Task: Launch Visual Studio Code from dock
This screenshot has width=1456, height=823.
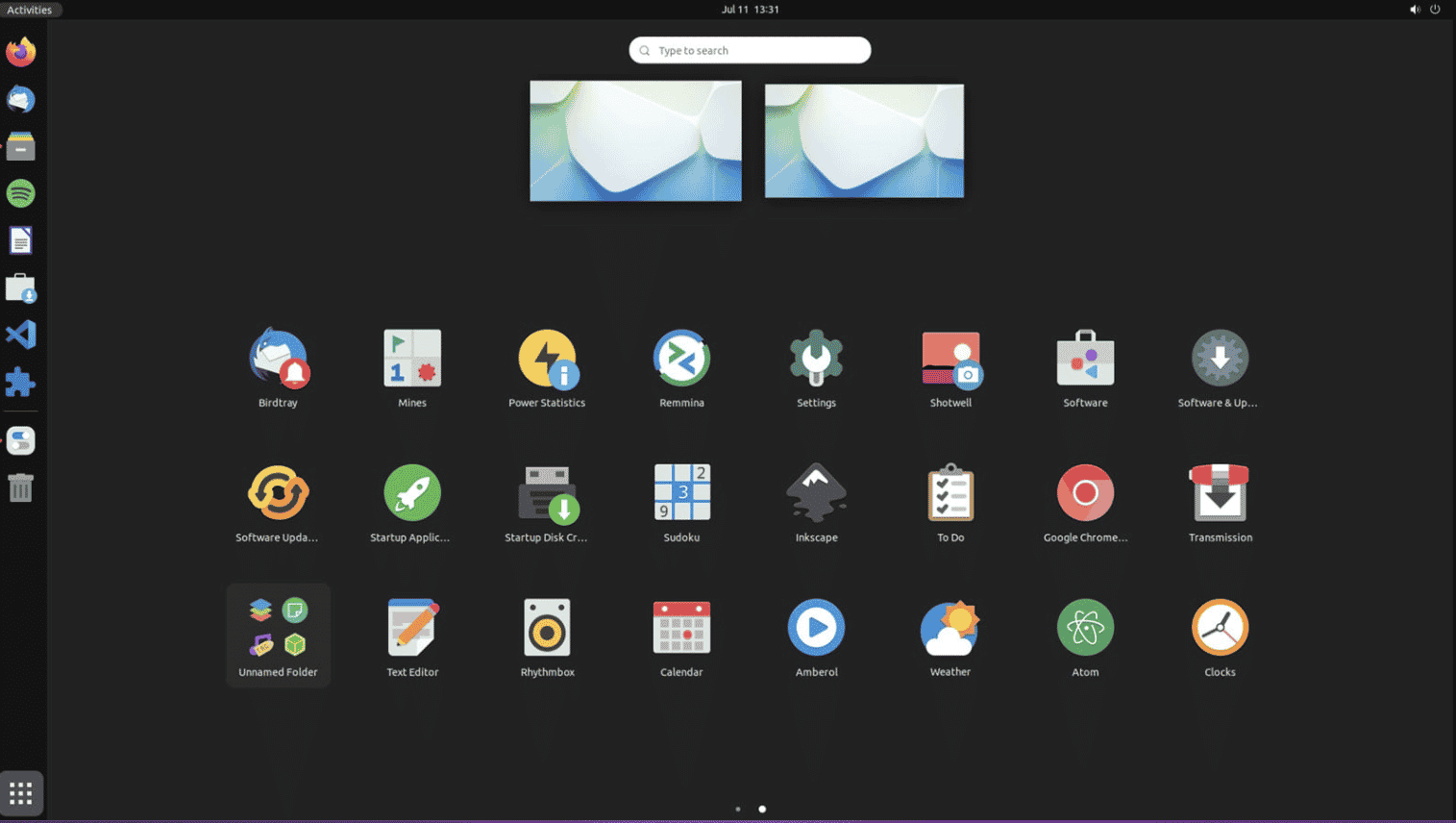Action: (x=21, y=335)
